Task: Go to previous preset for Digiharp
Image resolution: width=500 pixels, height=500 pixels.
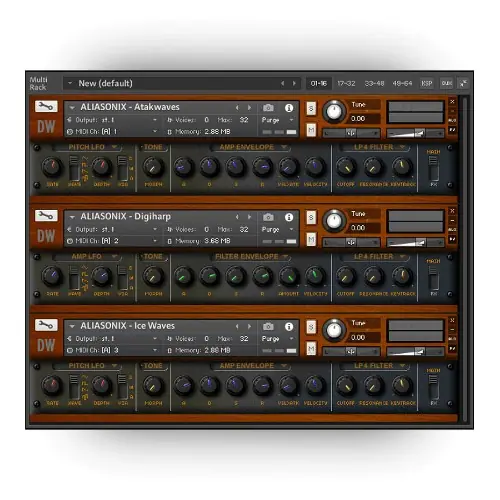Action: pos(237,217)
